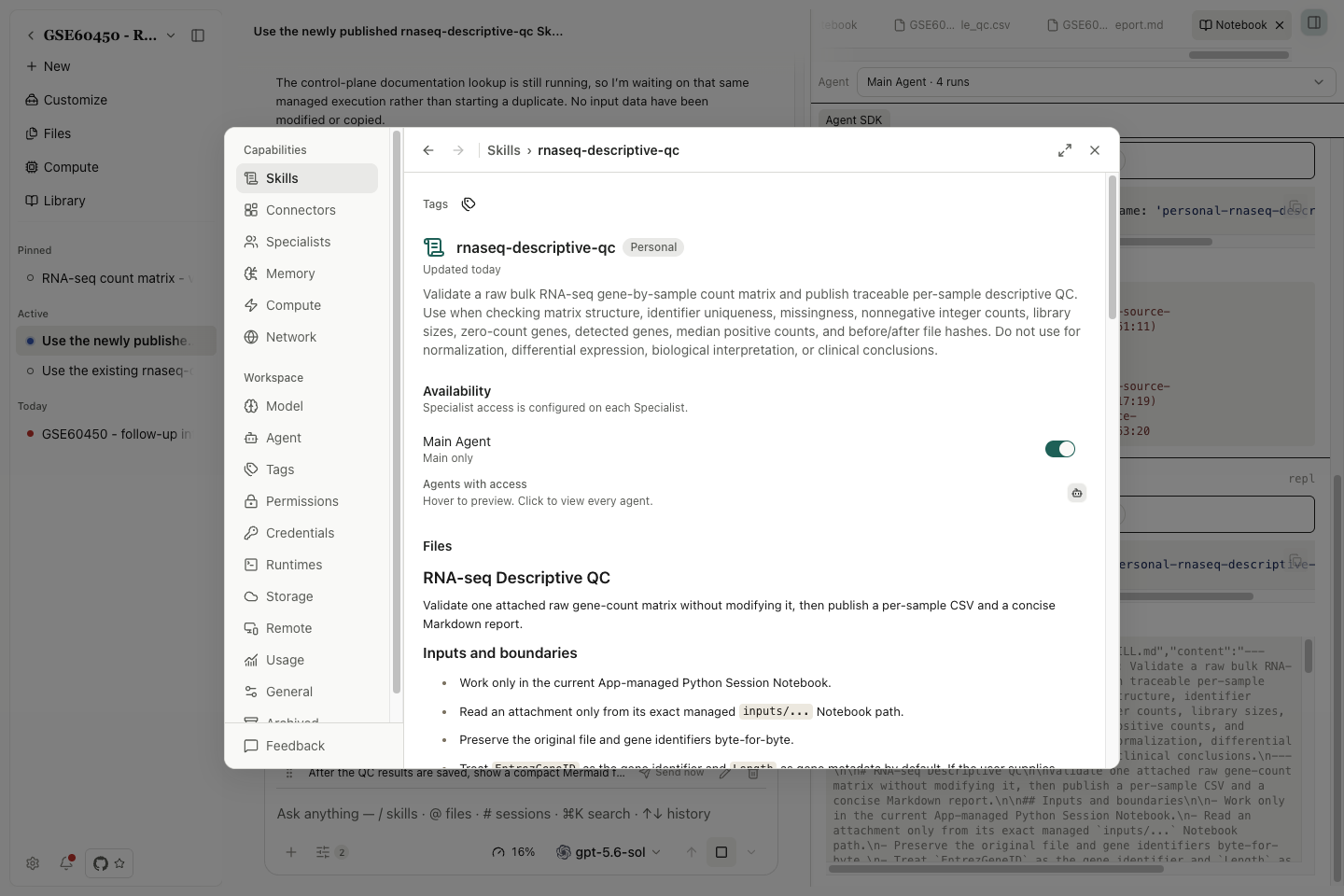Open Customize in the main sidebar
This screenshot has width=1344, height=896.
tap(116, 100)
